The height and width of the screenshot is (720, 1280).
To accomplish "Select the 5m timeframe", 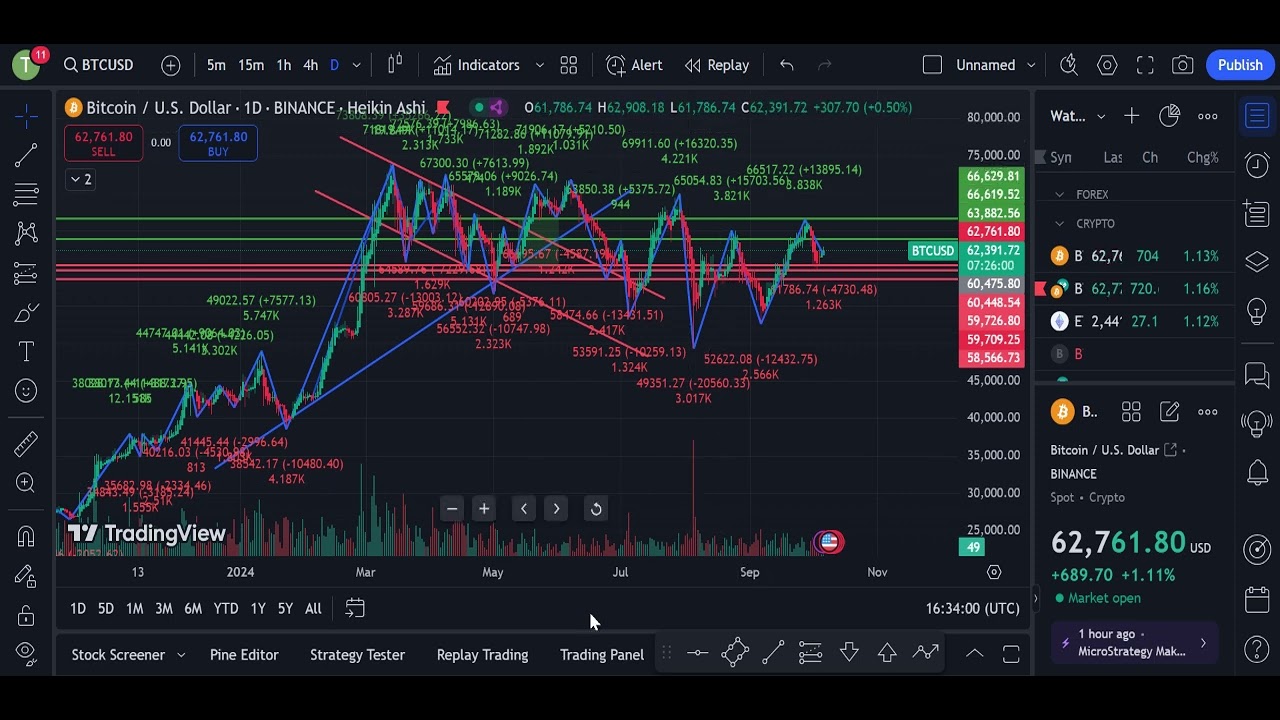I will (x=216, y=65).
